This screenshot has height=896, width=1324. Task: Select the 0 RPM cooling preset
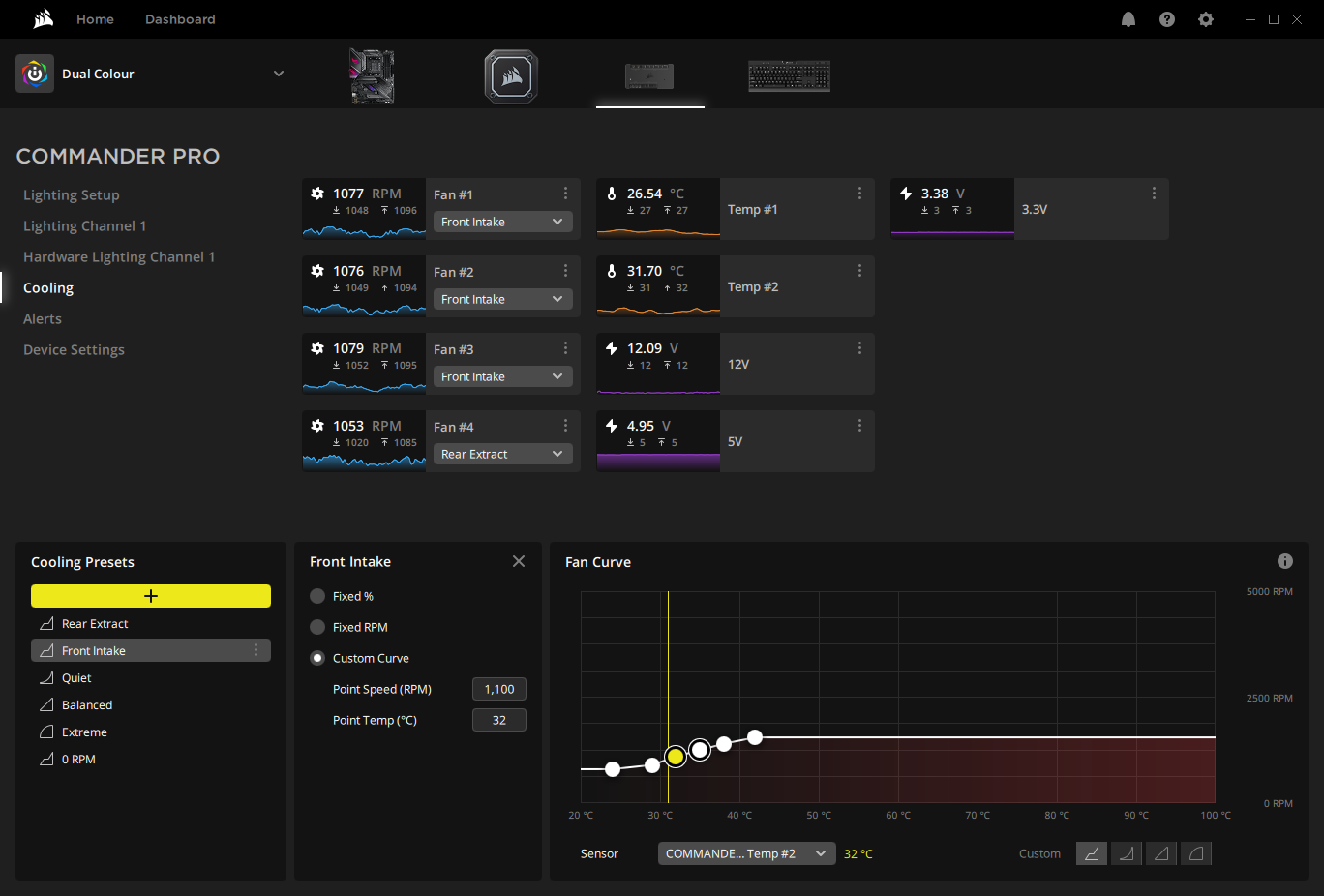151,760
